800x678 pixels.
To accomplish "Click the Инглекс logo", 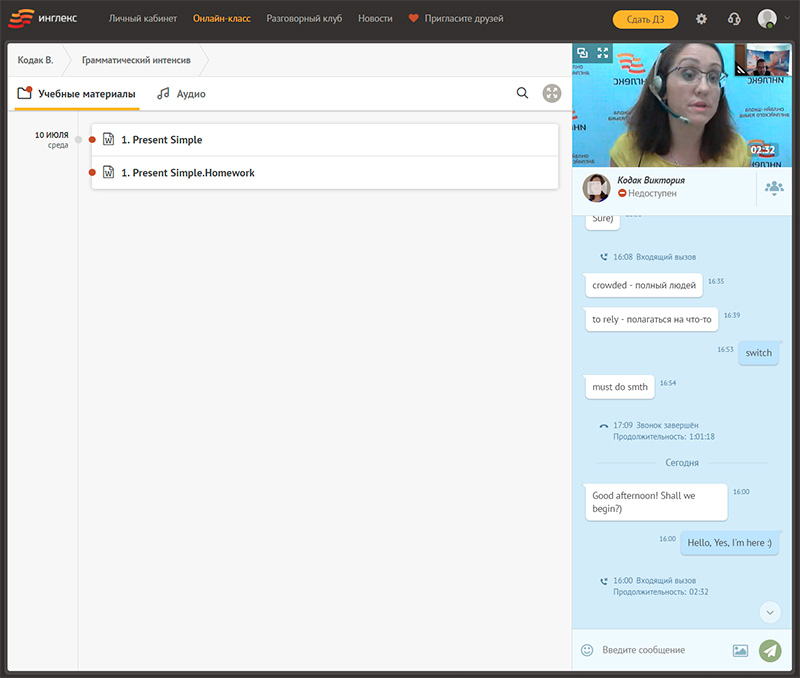I will point(43,19).
